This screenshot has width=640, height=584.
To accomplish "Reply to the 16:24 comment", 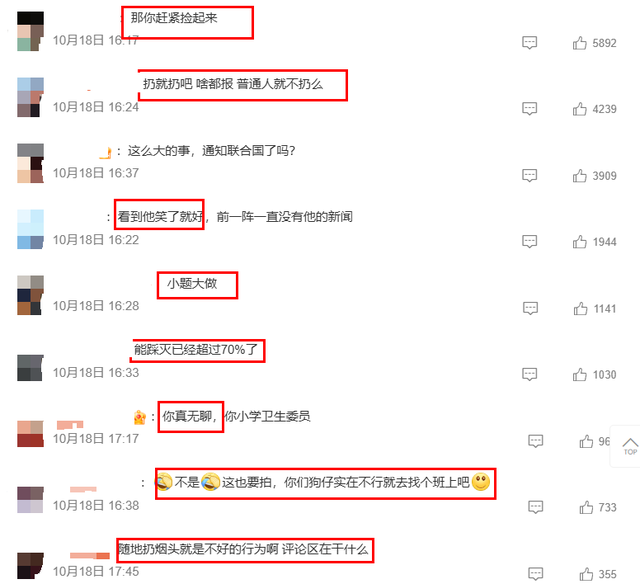I will pyautogui.click(x=529, y=109).
